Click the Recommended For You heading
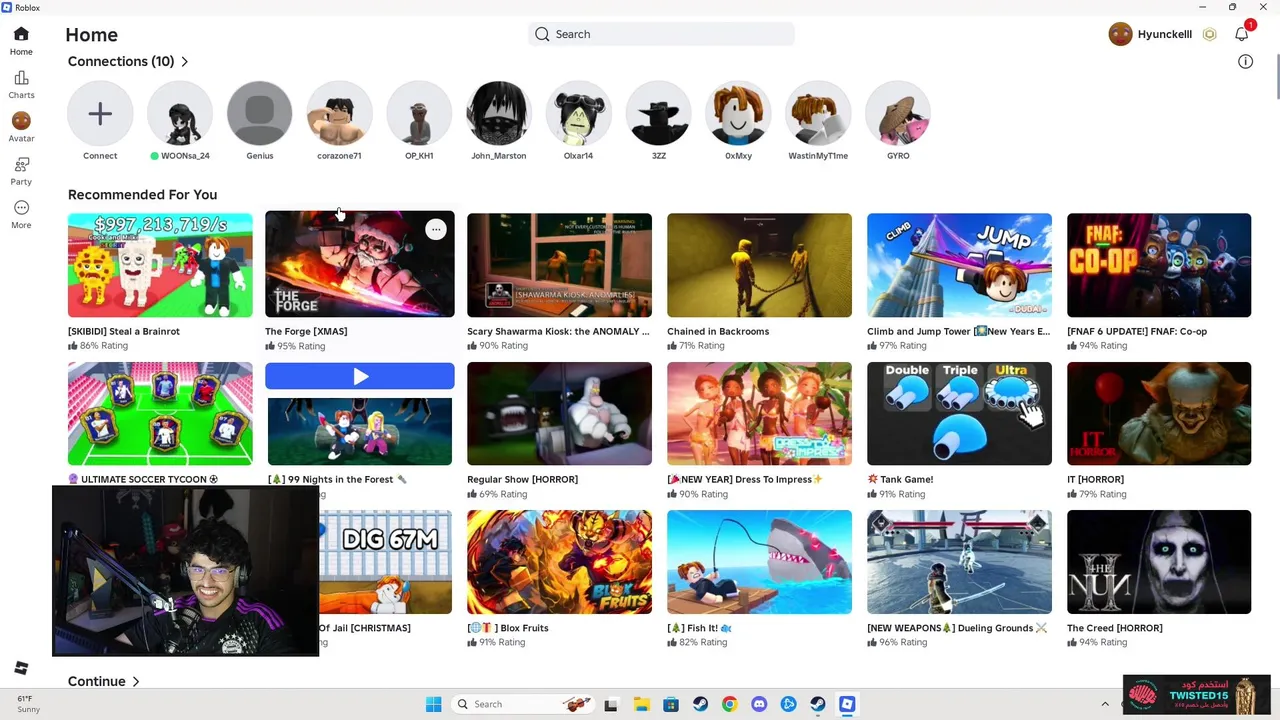The image size is (1280, 720). (142, 195)
